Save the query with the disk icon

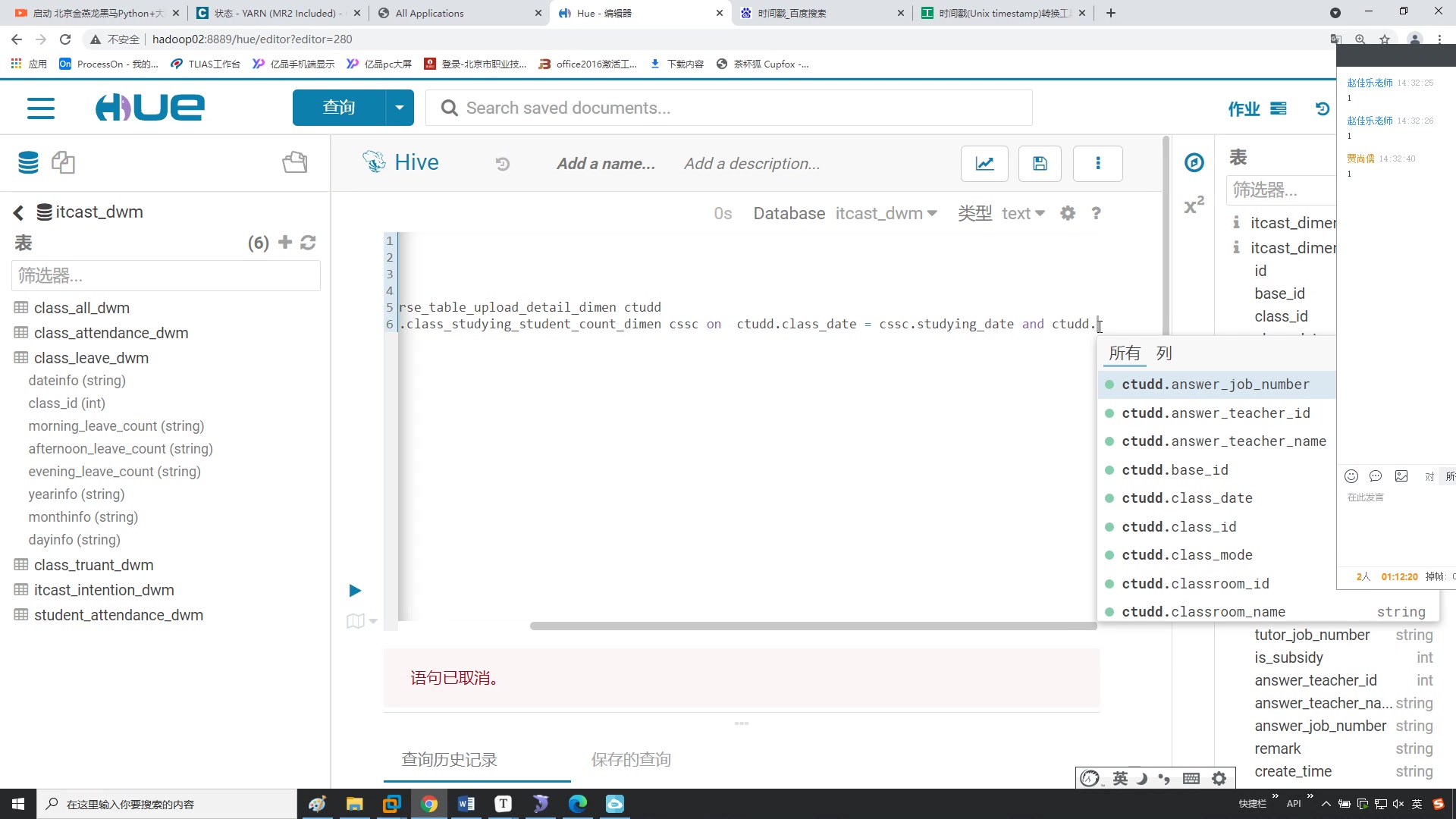pyautogui.click(x=1040, y=164)
